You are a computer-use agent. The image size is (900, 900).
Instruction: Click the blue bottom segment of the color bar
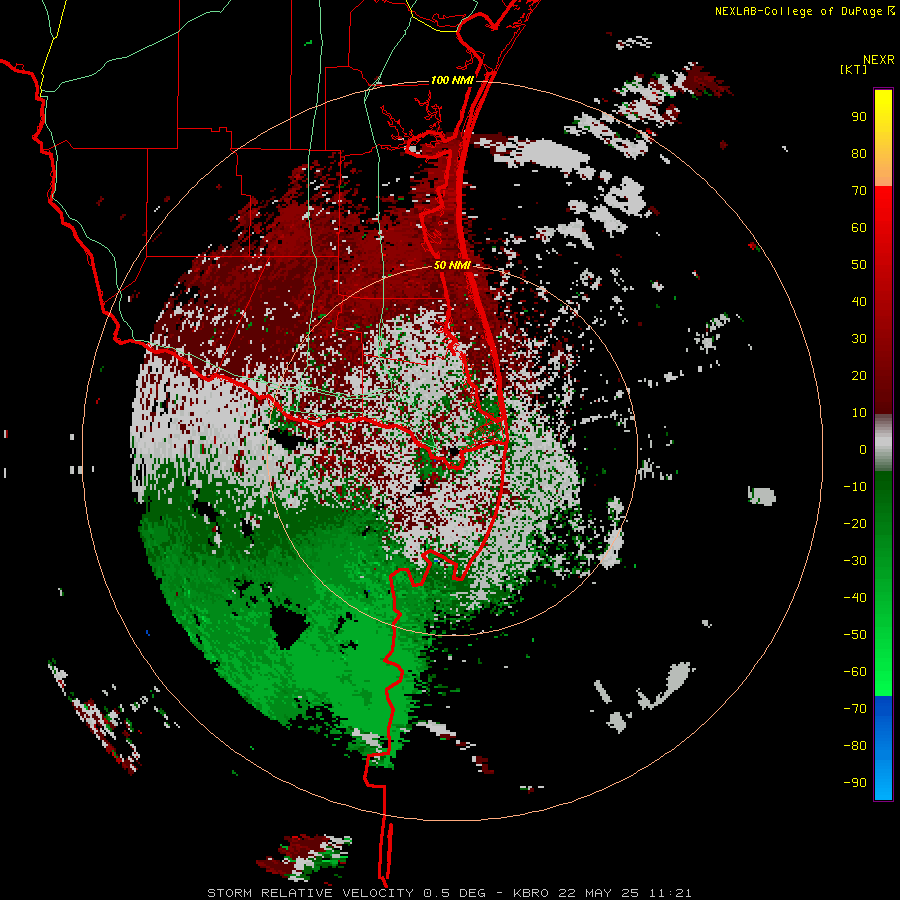883,748
